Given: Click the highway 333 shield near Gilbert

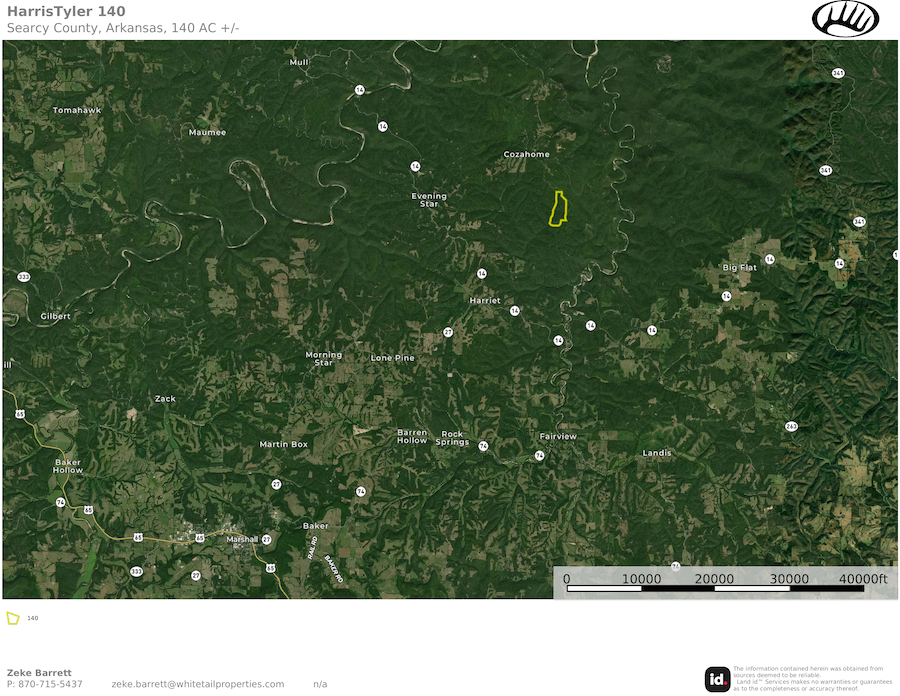Looking at the screenshot, I should click(23, 276).
